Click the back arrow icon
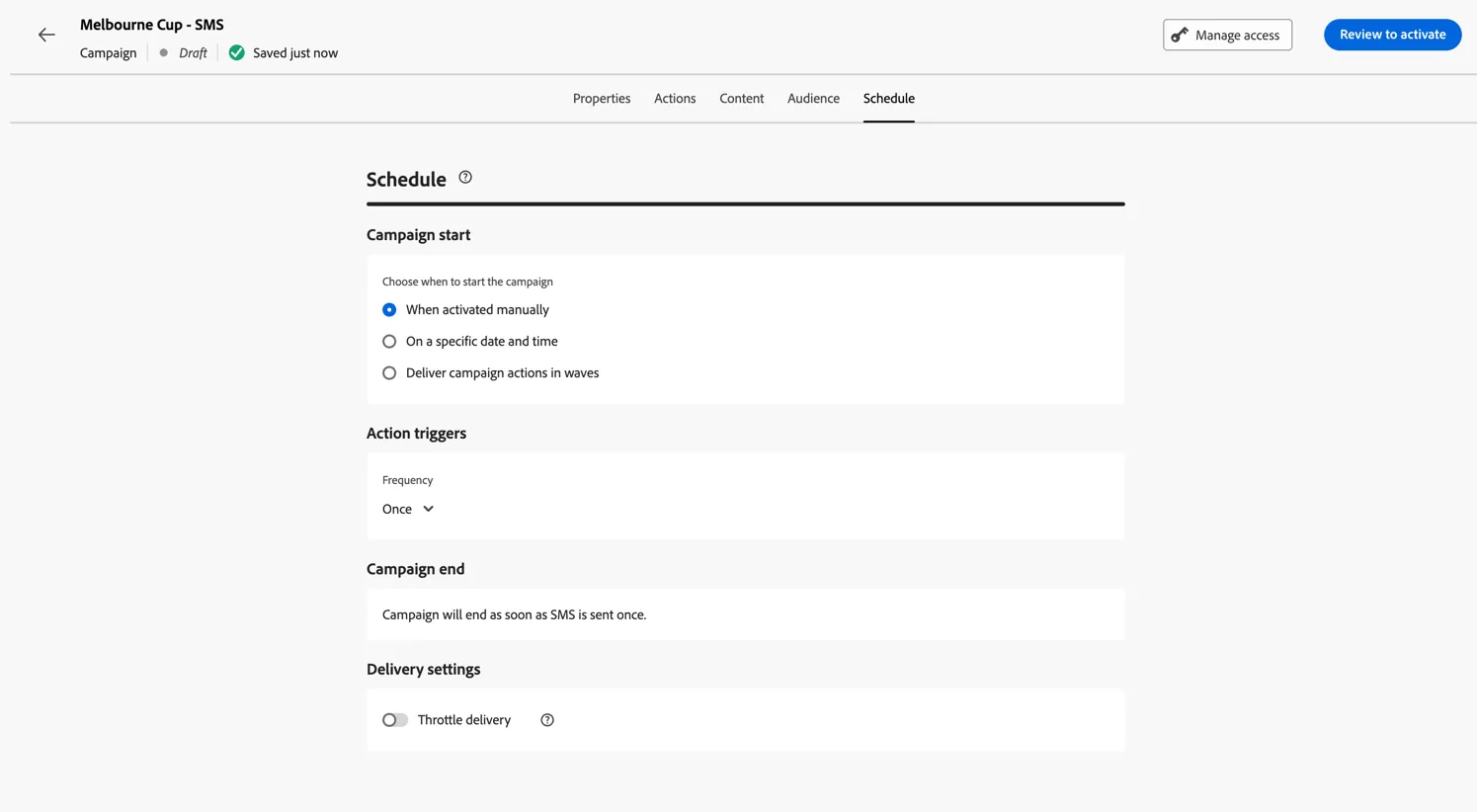 click(x=46, y=35)
